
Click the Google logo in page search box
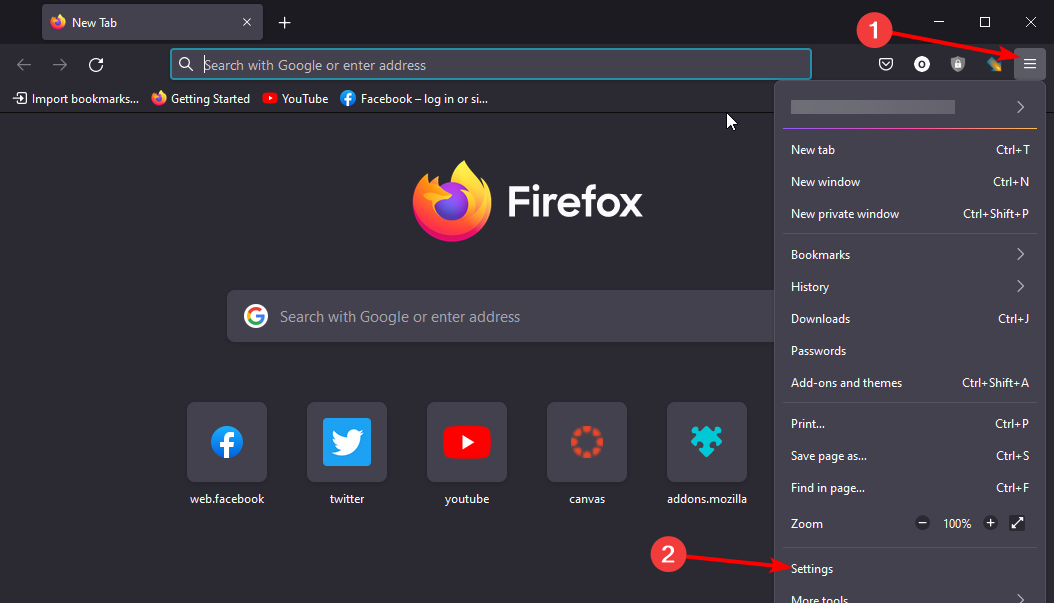(255, 316)
